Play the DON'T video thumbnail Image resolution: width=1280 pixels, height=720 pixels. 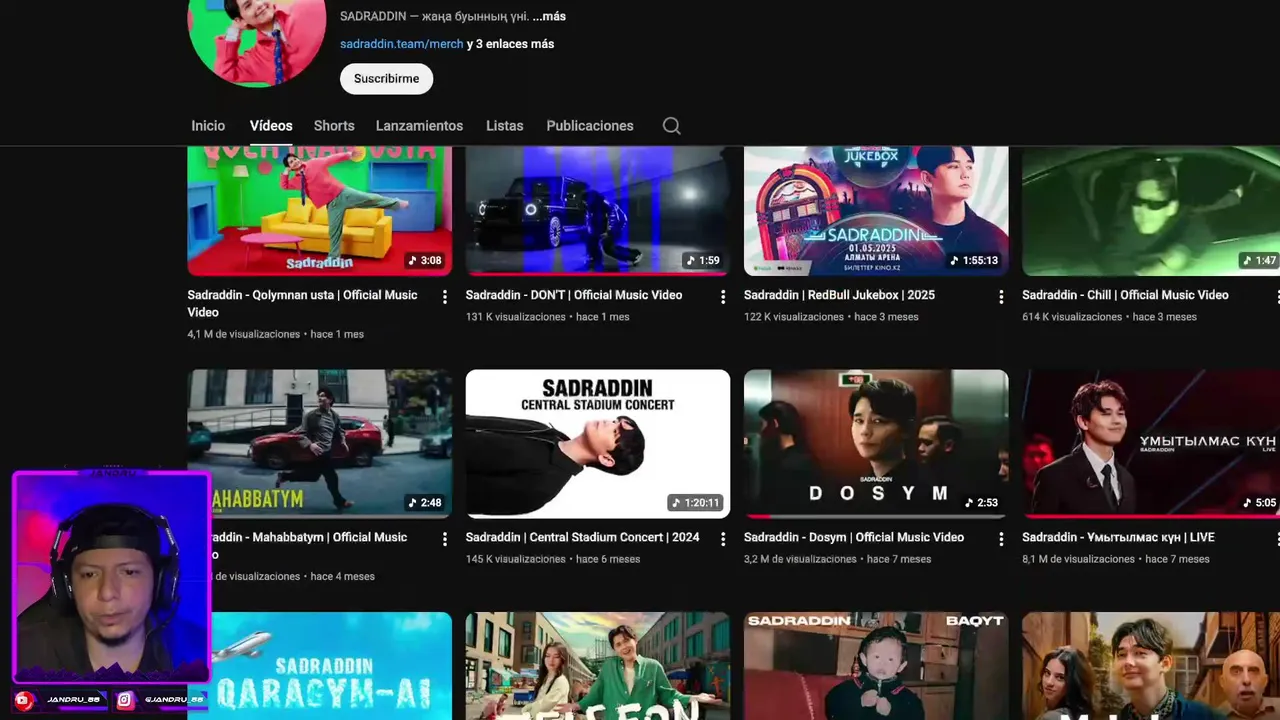pos(598,211)
